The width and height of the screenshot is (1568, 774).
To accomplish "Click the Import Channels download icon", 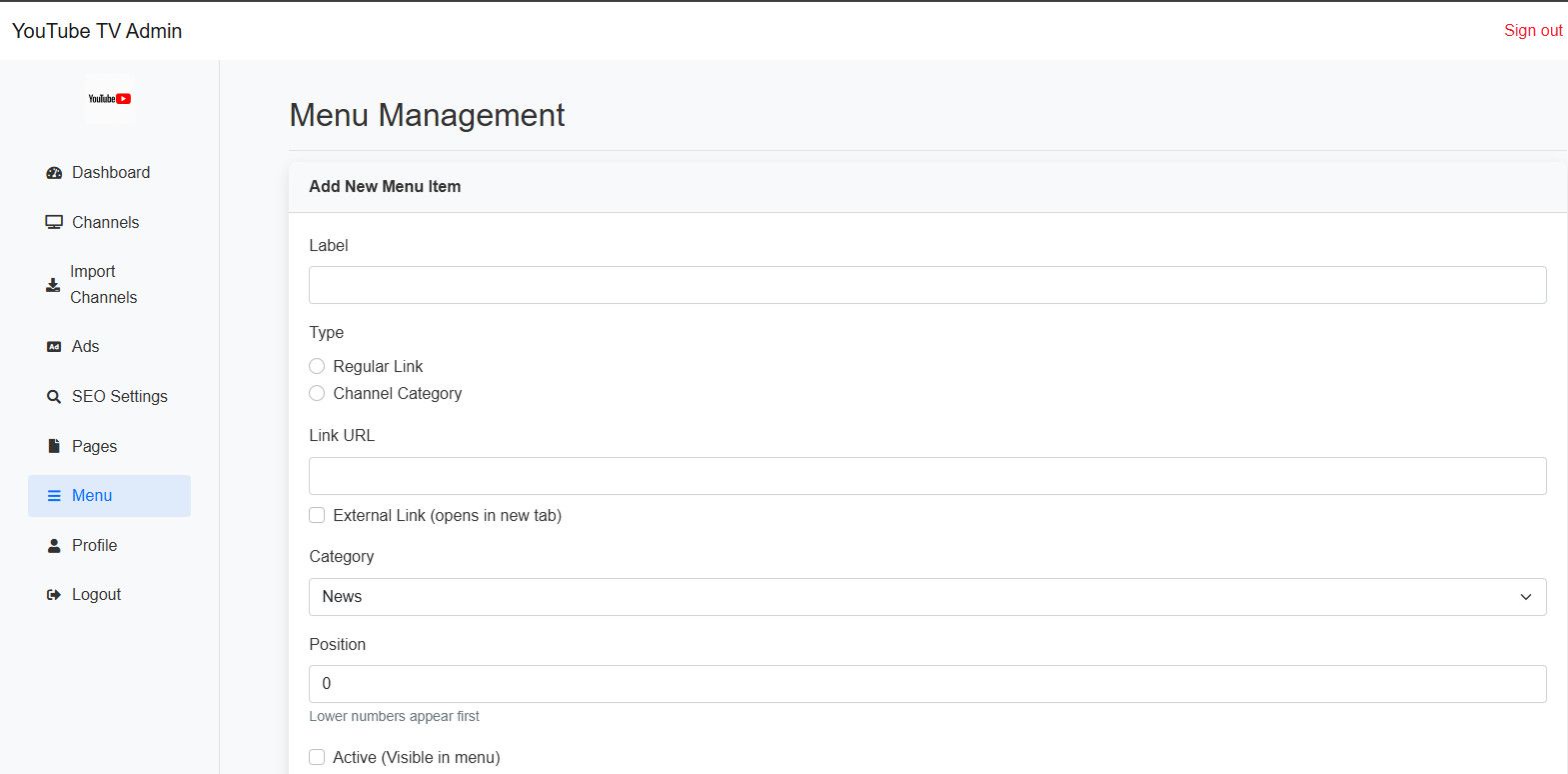I will [53, 285].
